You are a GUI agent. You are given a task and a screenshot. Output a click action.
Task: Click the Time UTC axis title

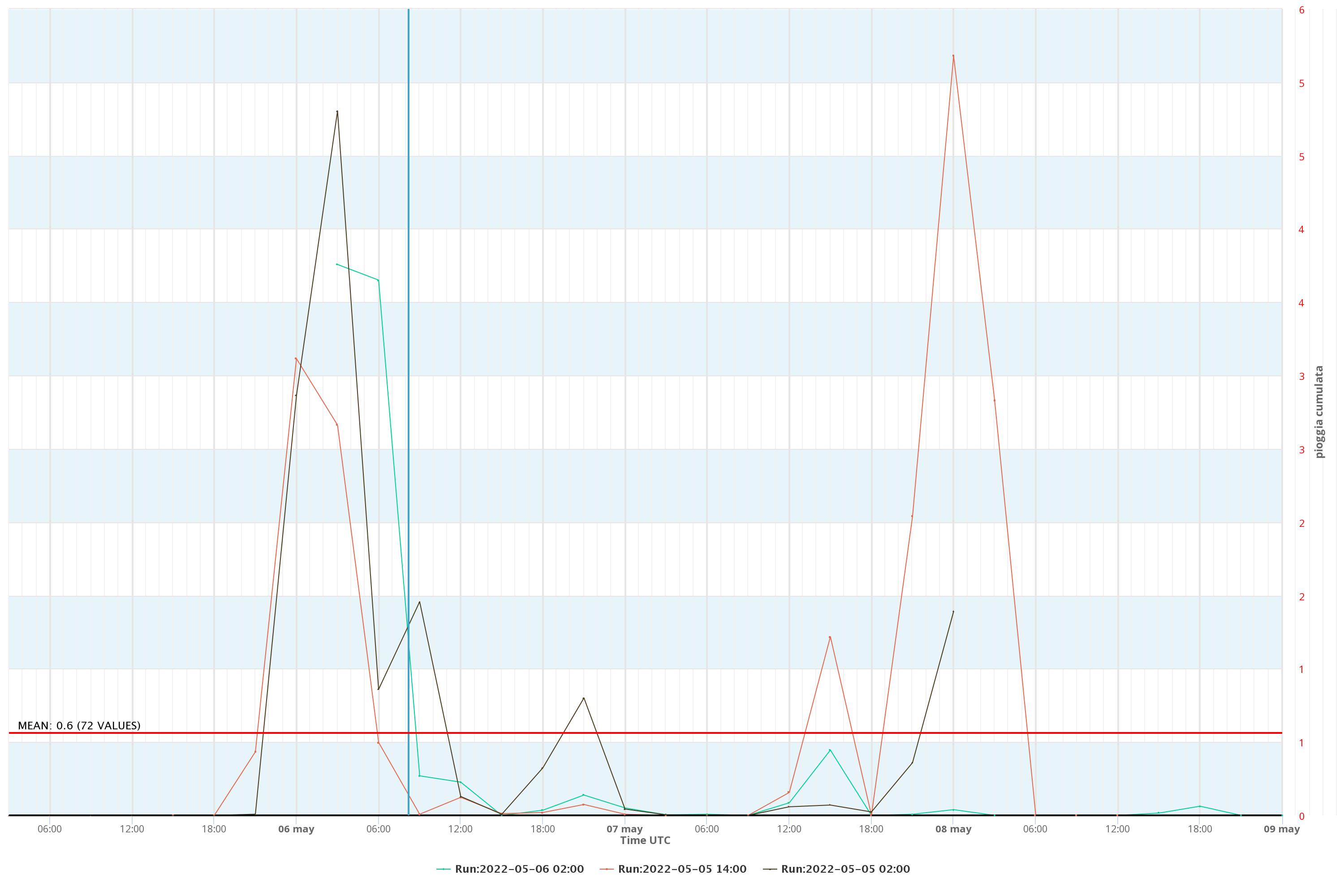pos(645,840)
